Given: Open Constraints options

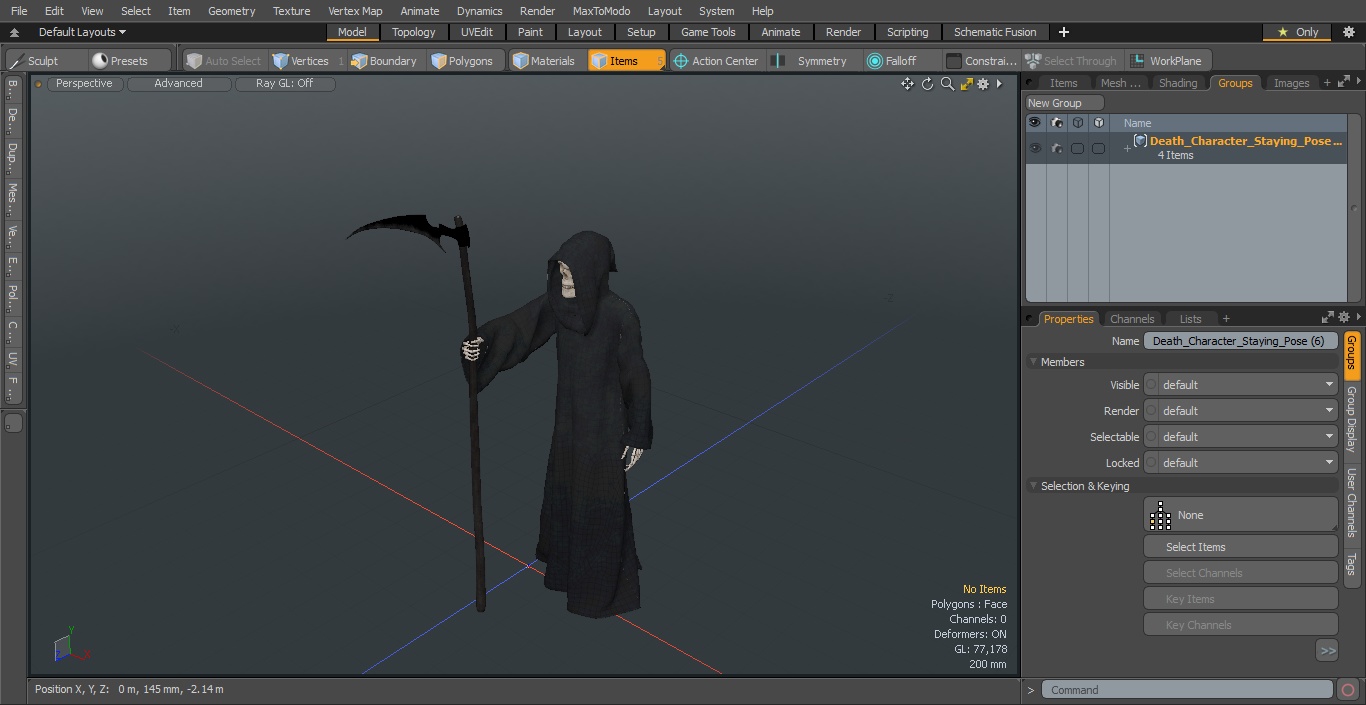Looking at the screenshot, I should click(982, 61).
